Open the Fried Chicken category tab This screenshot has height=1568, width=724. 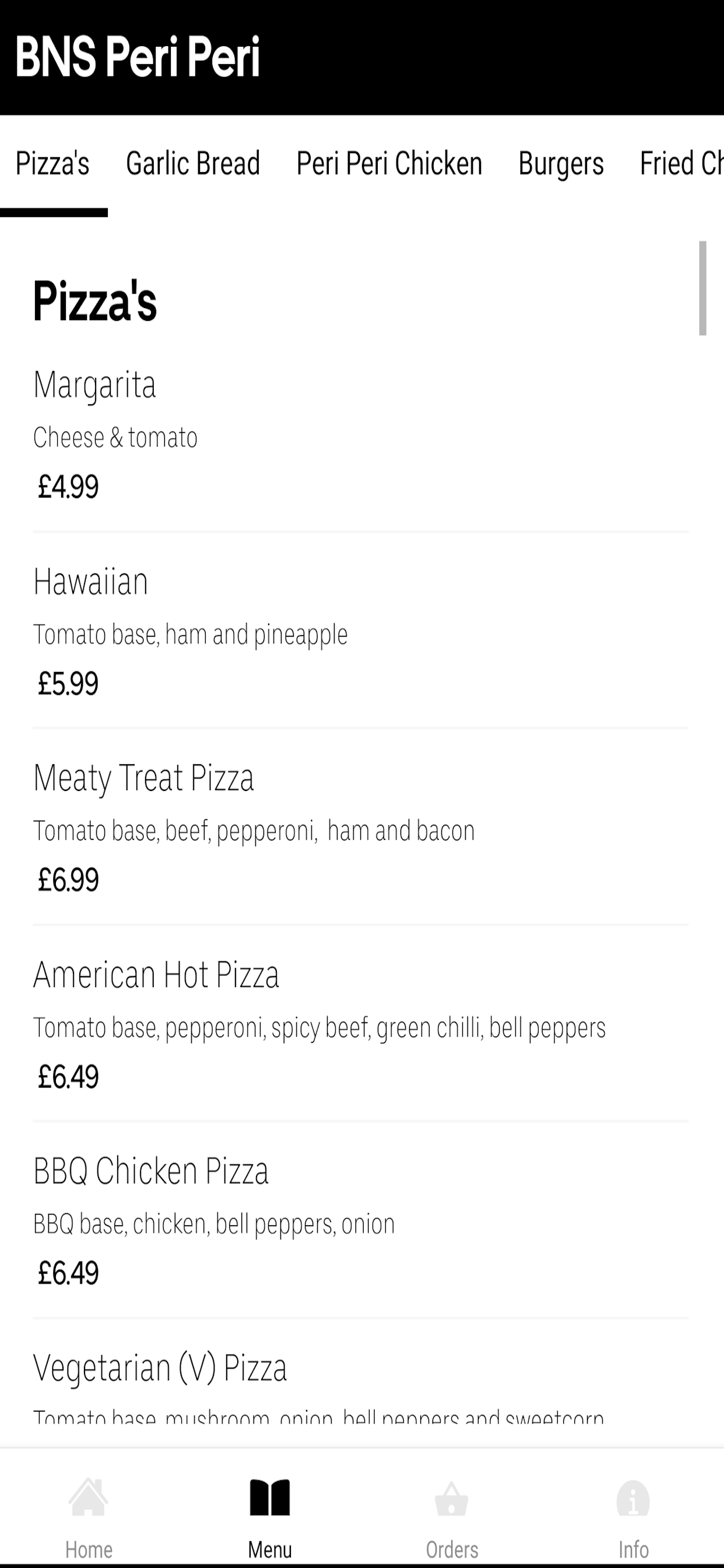point(681,163)
